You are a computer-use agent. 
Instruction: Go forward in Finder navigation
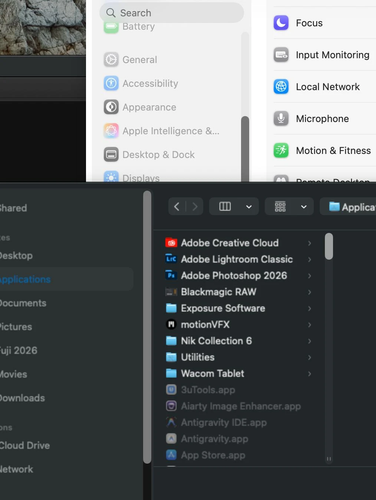[x=195, y=207]
